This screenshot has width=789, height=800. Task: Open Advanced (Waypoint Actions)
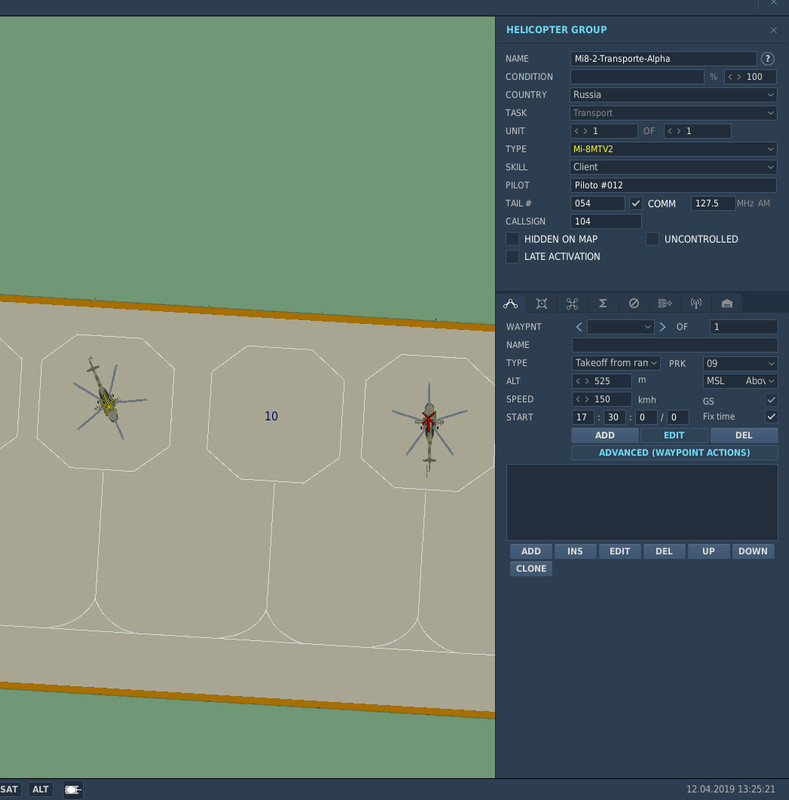coord(674,453)
